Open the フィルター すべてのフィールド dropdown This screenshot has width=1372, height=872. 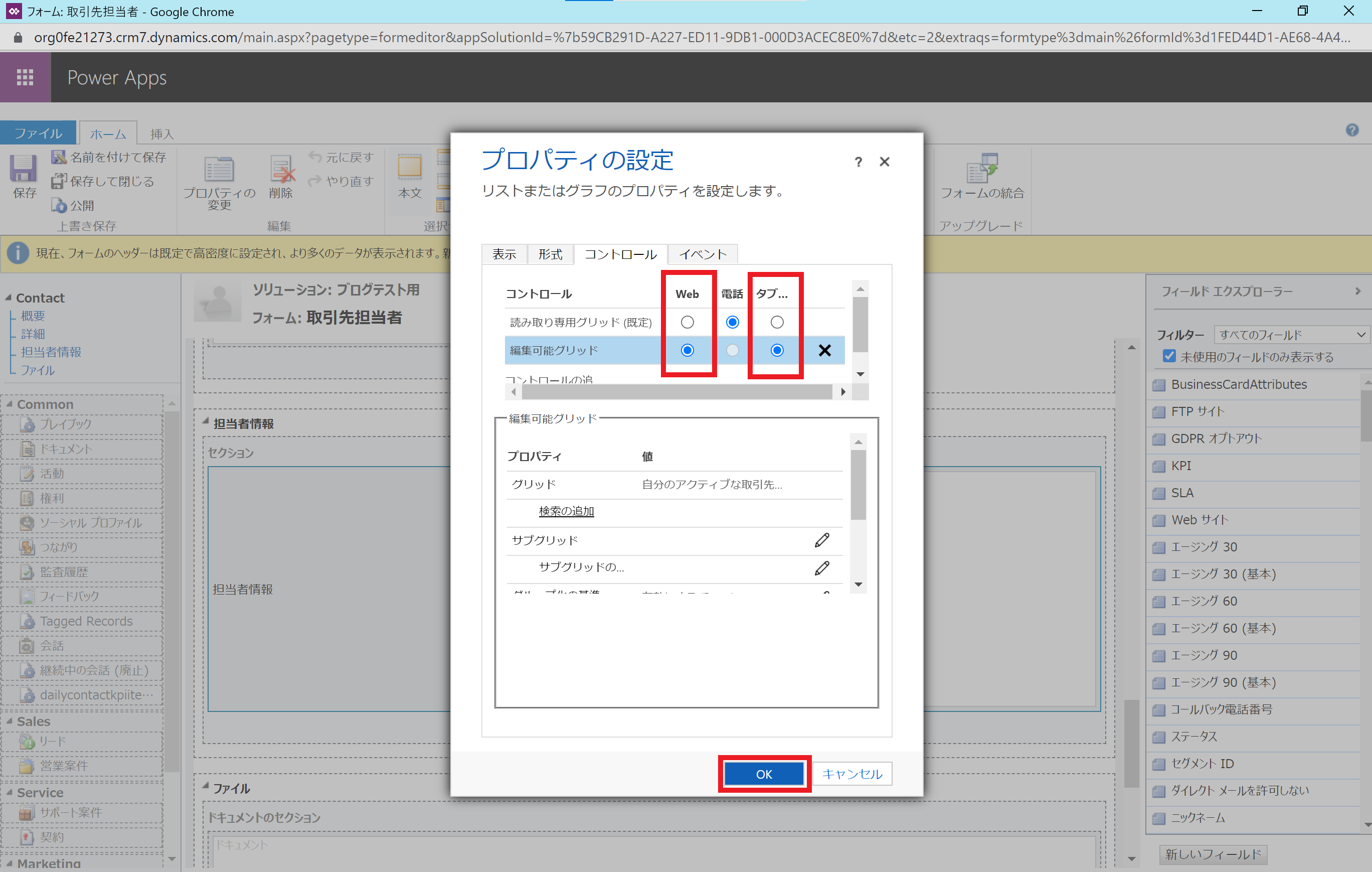[1291, 335]
